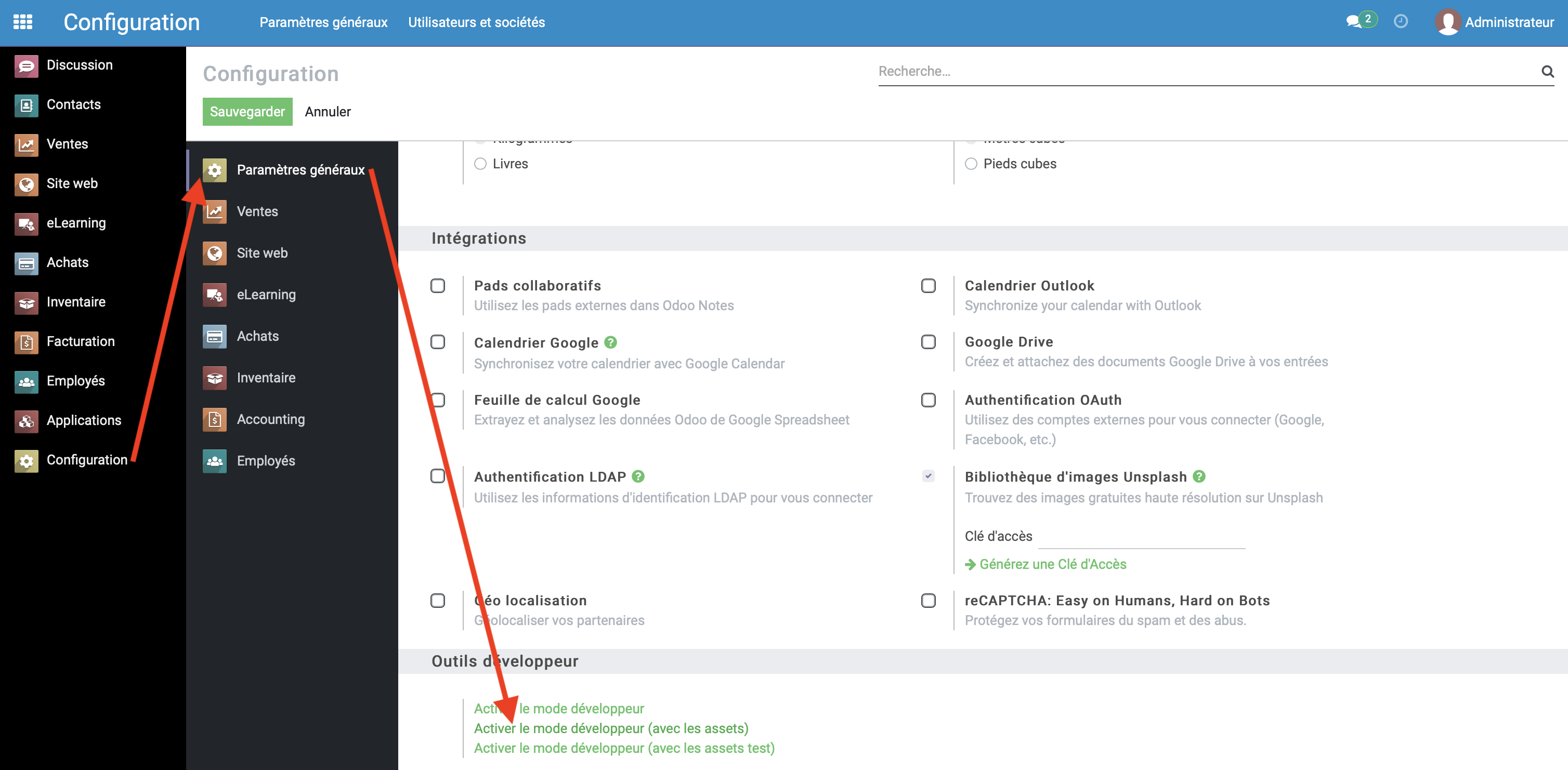Select the Accounting settings section icon
Viewport: 1568px width, 770px height.
coord(214,420)
